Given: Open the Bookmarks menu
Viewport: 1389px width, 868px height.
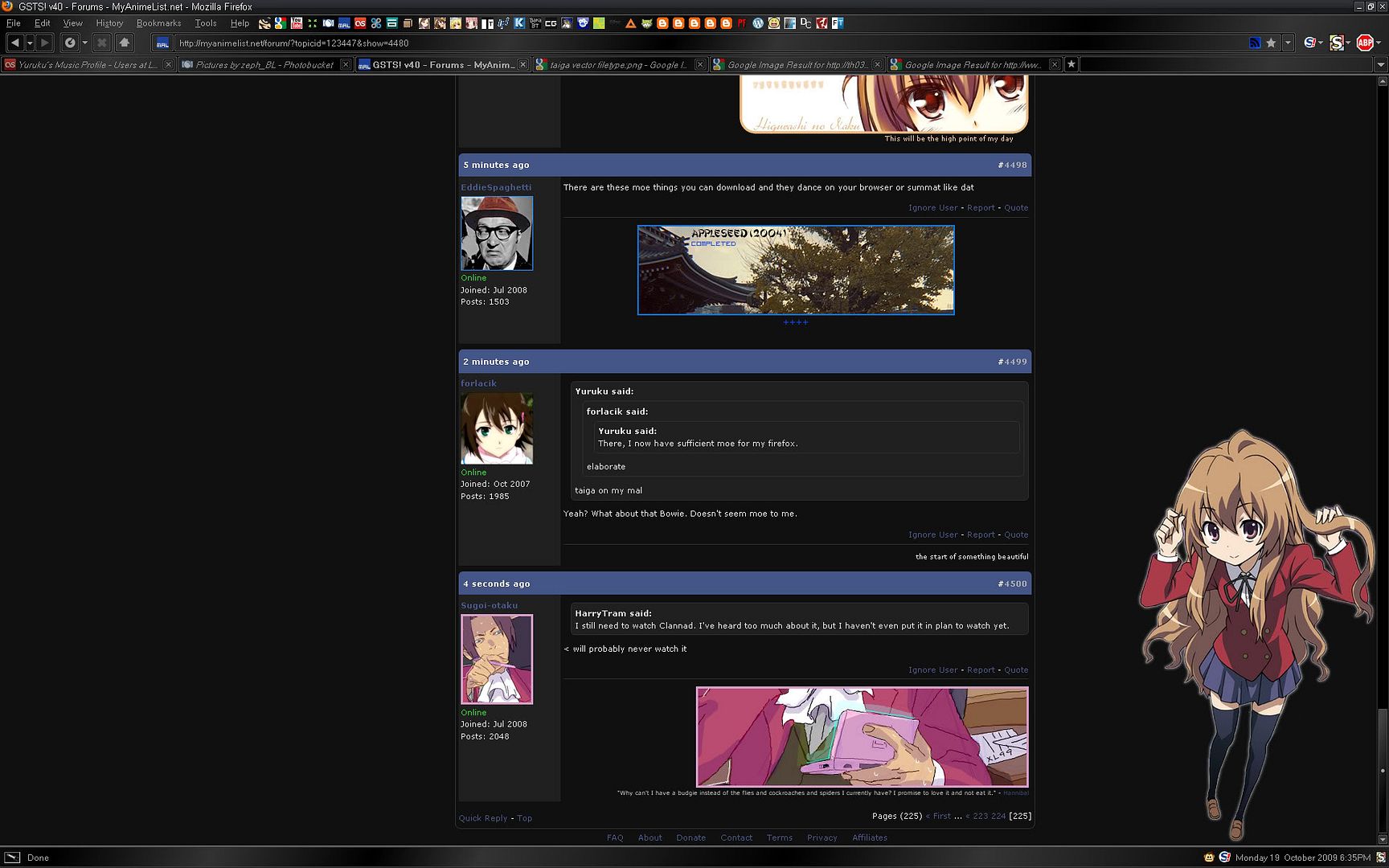Looking at the screenshot, I should coord(159,23).
